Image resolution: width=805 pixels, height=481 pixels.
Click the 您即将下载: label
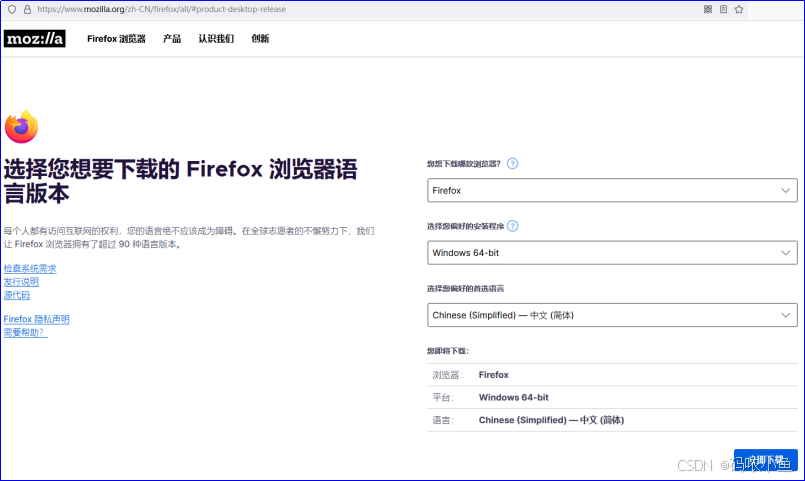pyautogui.click(x=448, y=351)
